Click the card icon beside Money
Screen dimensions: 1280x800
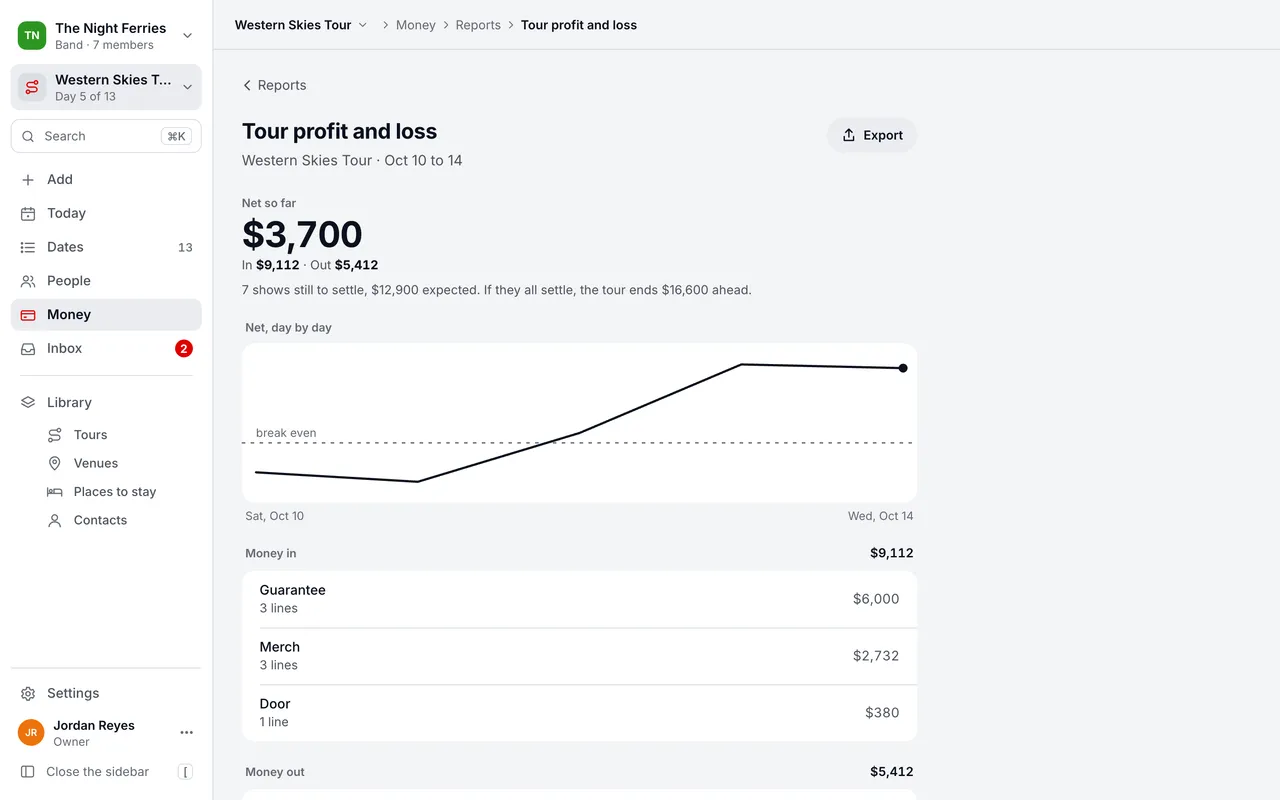28,315
